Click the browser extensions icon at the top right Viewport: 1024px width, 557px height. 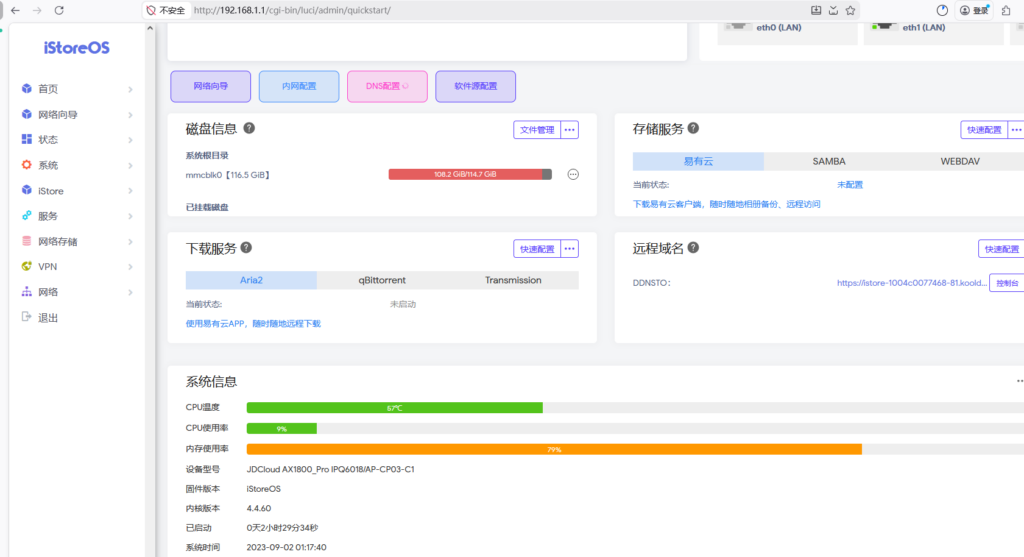[1006, 10]
